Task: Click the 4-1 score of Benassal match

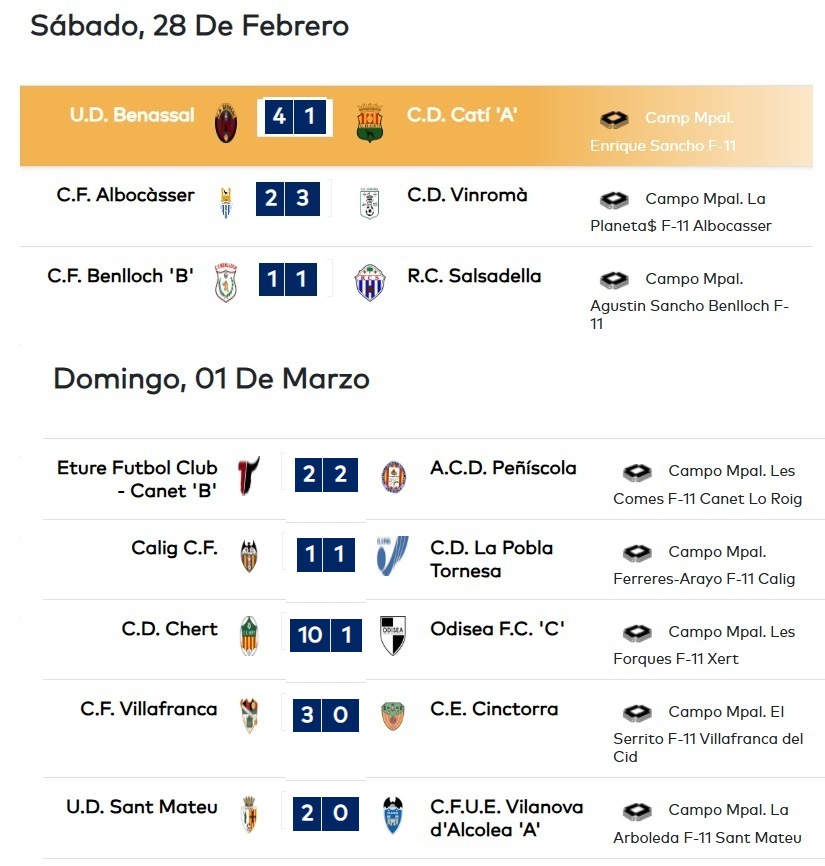Action: point(294,117)
